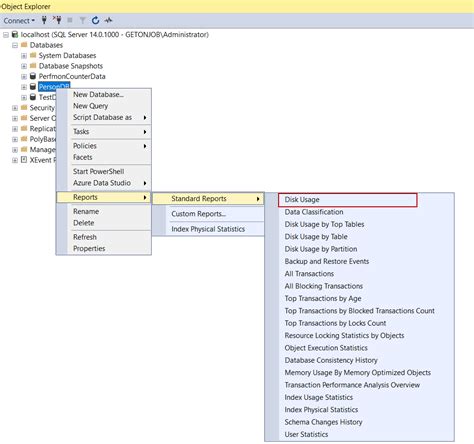Screen dimensions: 474x444
Task: Open the Connect dropdown in Object Explorer
Action: (x=19, y=21)
